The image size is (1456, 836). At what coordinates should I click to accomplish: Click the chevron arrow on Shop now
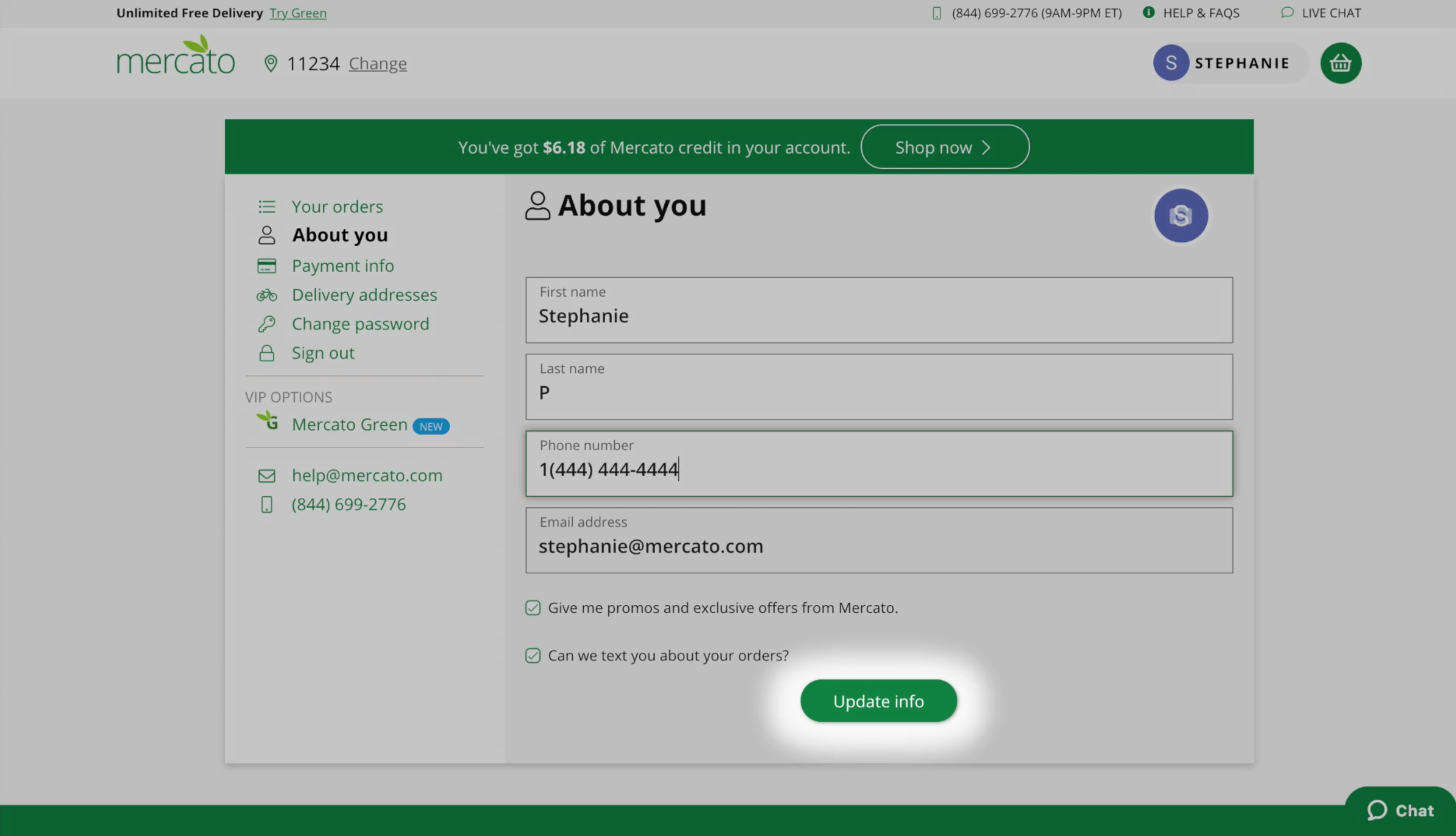pyautogui.click(x=986, y=147)
